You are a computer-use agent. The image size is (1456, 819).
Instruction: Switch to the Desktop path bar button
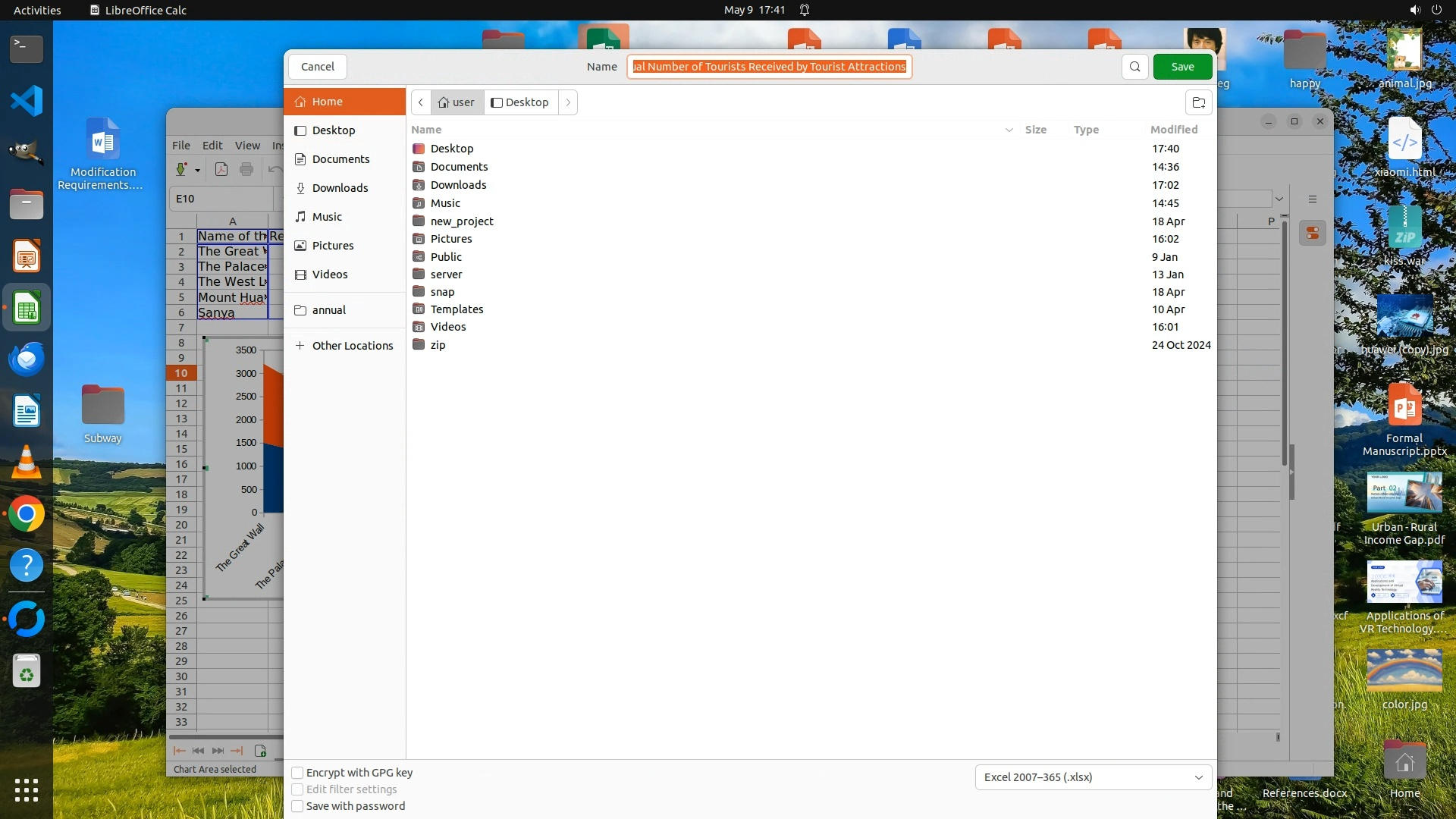click(x=520, y=102)
